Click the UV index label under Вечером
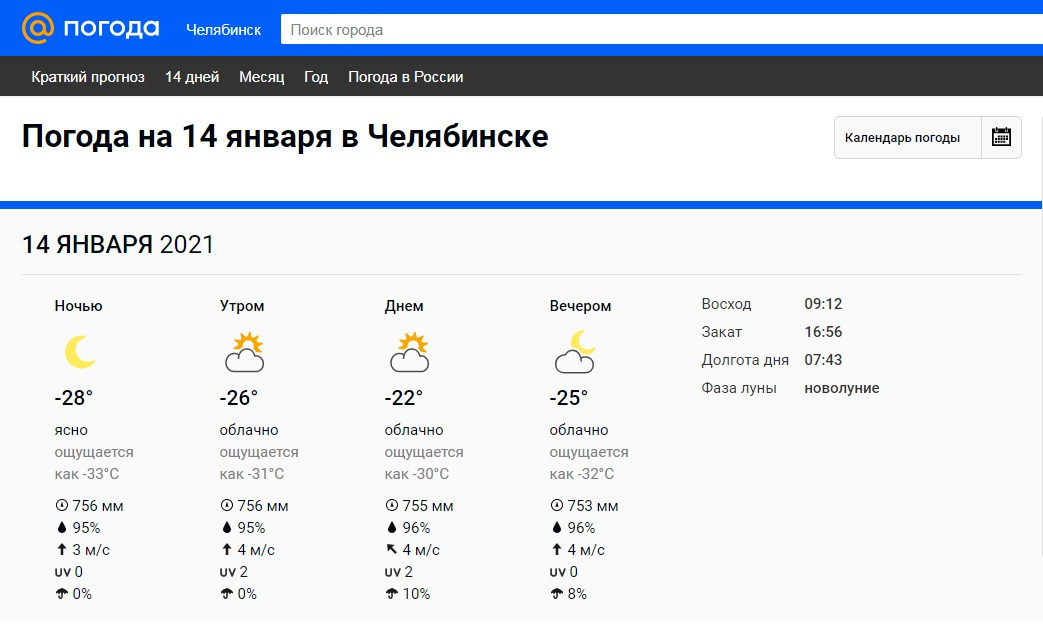1043x634 pixels. 557,572
